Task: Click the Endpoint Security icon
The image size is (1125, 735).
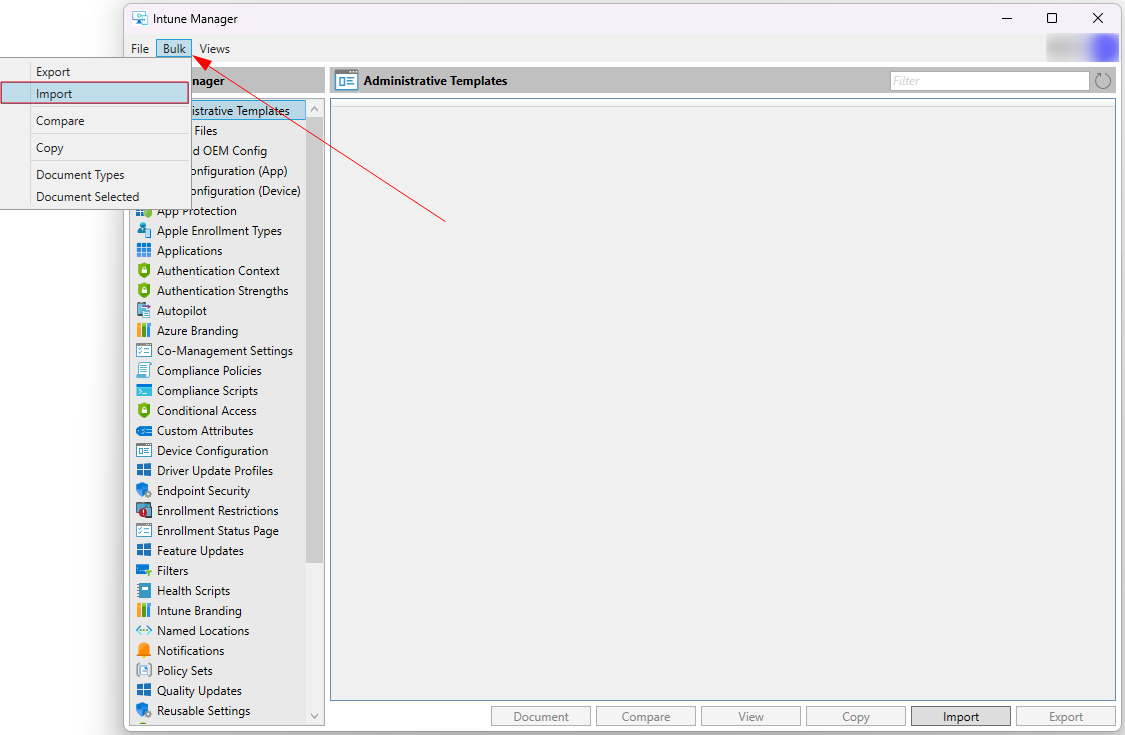Action: pos(143,490)
